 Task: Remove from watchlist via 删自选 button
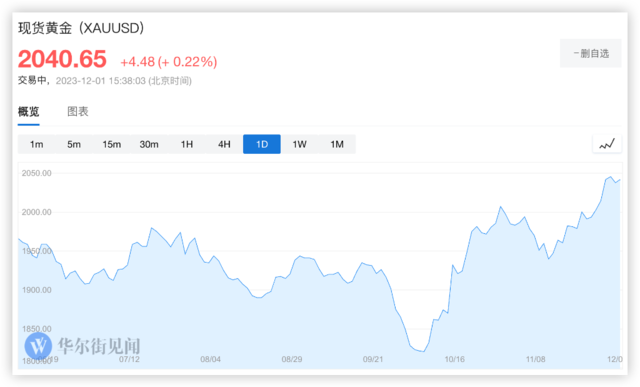(x=591, y=53)
